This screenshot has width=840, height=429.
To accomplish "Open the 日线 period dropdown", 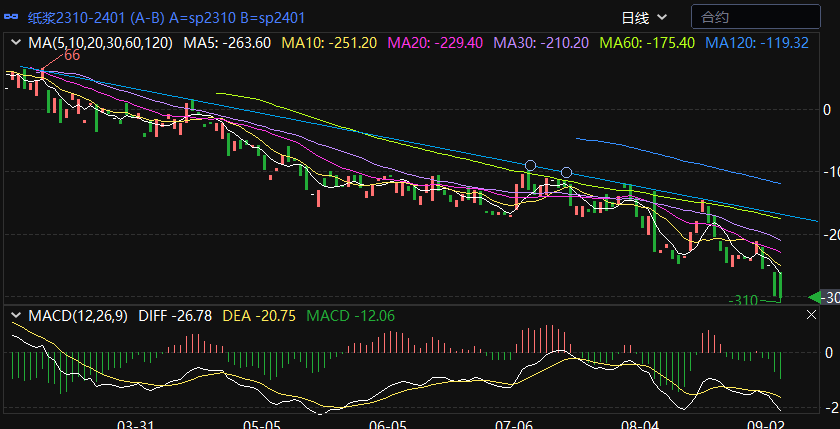I will click(x=642, y=17).
